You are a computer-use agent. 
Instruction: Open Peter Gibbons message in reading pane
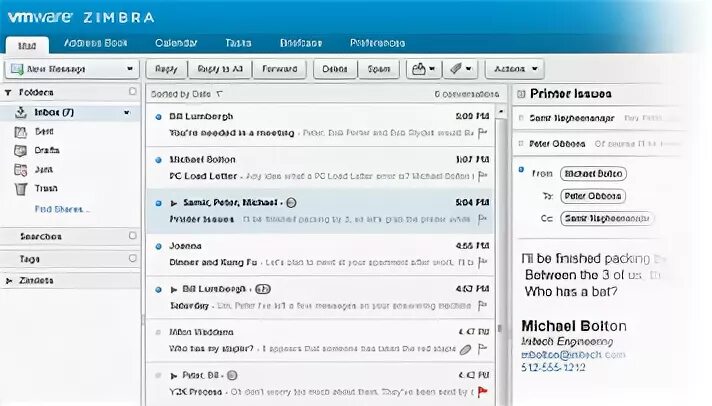[x=597, y=144]
